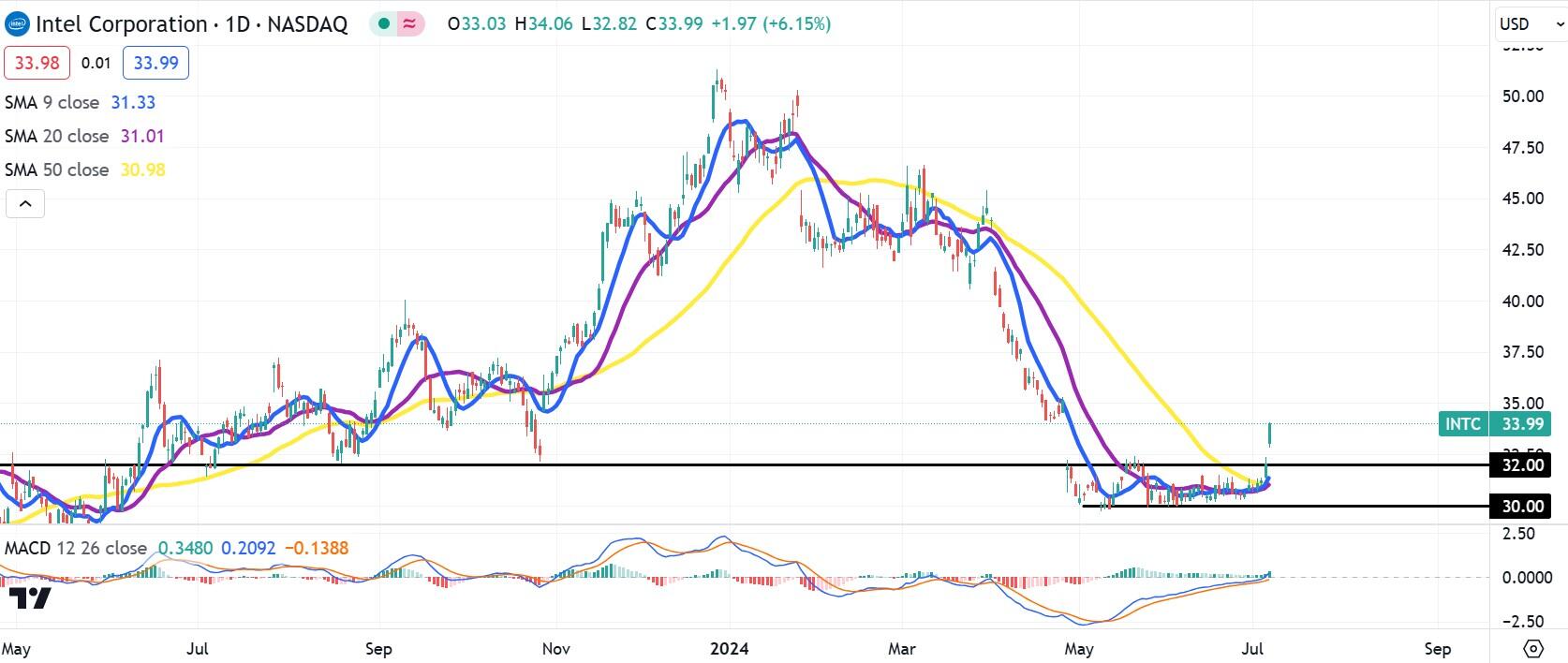Click the red 33.98 sell price button
Image resolution: width=1568 pixels, height=663 pixels.
point(37,63)
